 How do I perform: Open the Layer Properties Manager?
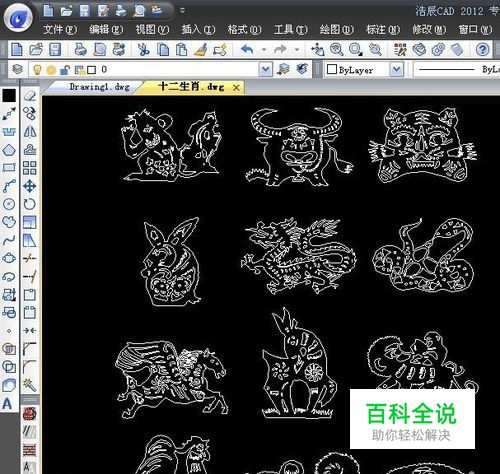[x=18, y=69]
